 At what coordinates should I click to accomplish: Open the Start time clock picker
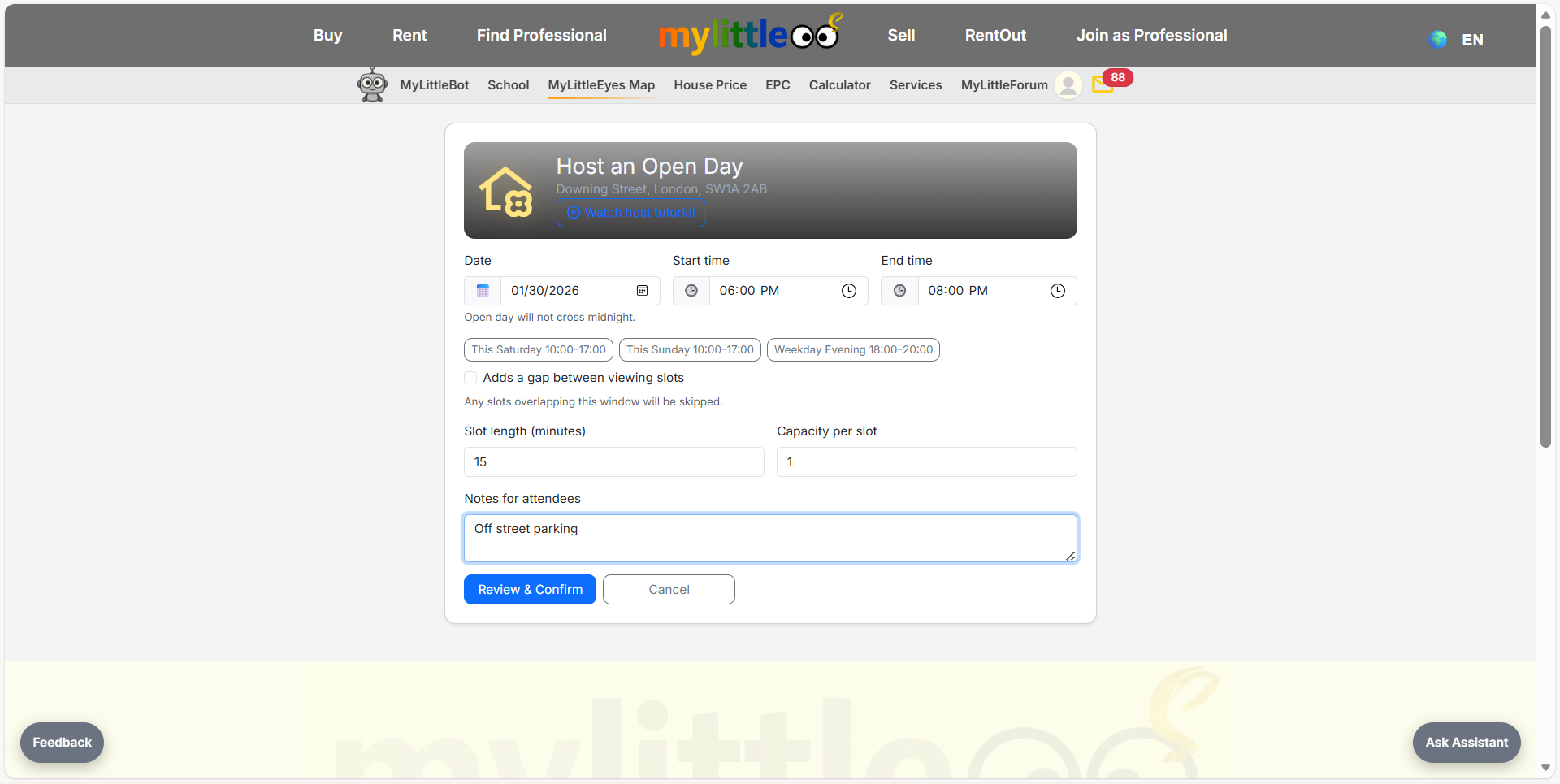[848, 291]
